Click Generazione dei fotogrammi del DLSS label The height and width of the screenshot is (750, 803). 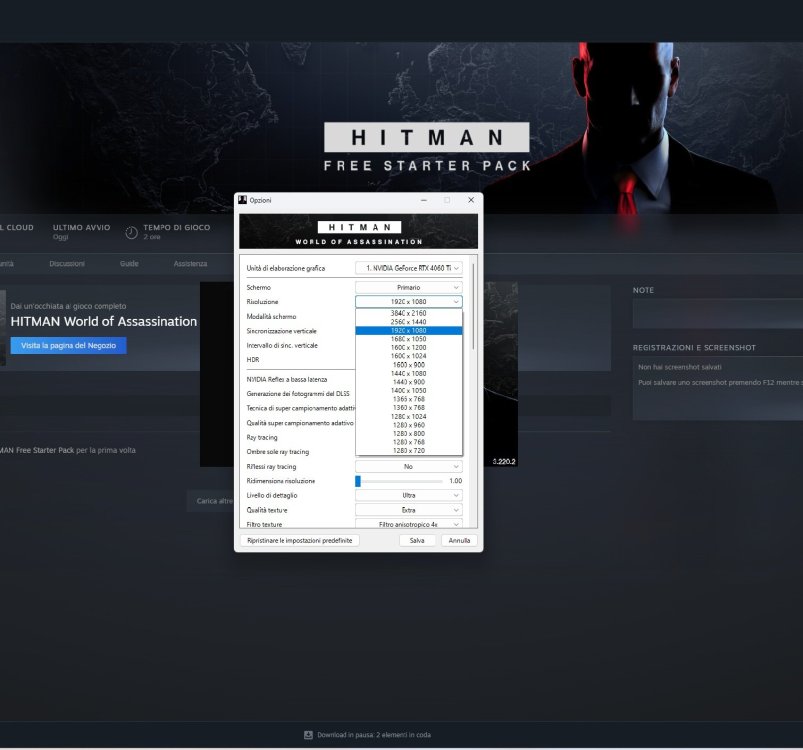[x=298, y=394]
